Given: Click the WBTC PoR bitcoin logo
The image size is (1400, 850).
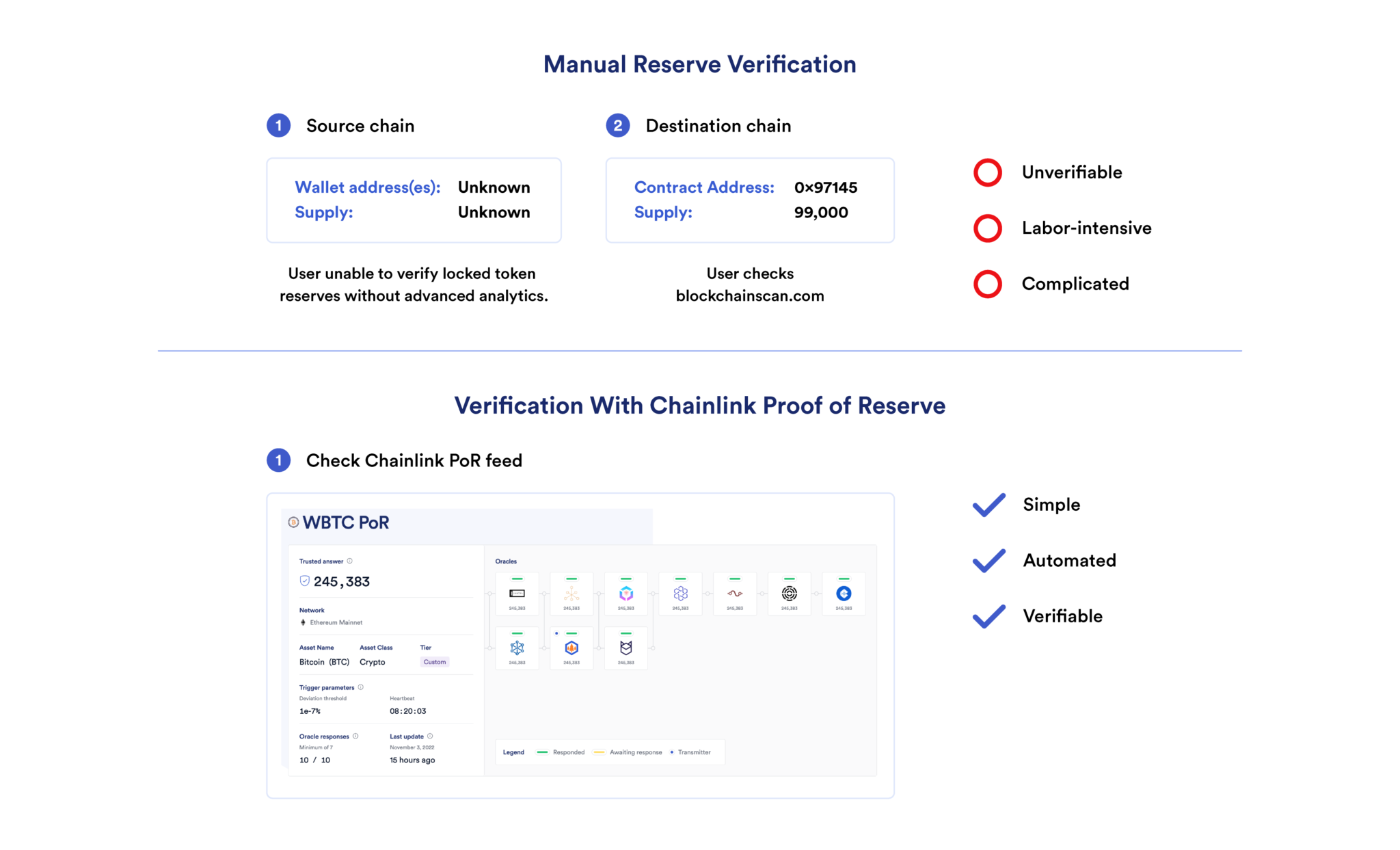Looking at the screenshot, I should 293,522.
